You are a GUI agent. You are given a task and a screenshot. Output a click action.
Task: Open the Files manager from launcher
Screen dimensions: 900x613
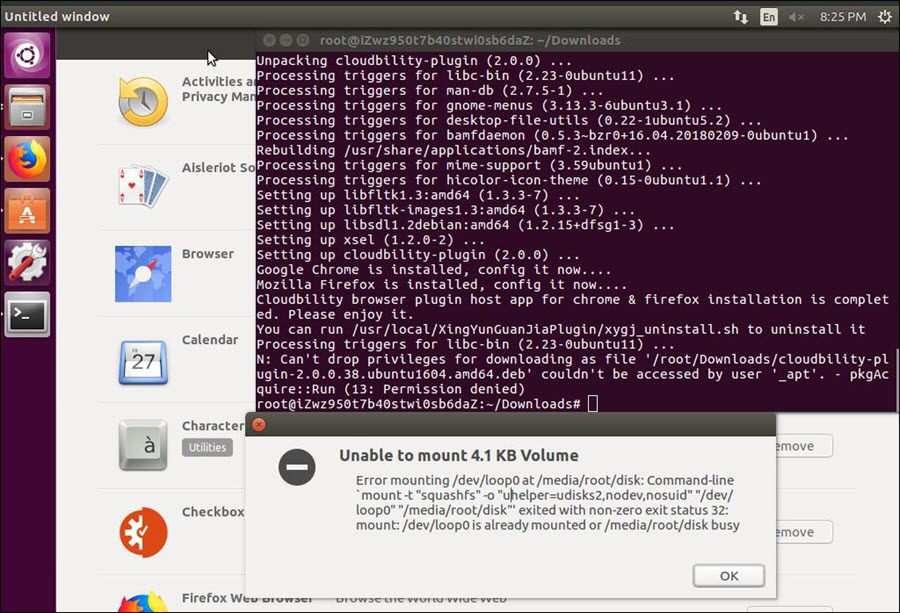click(27, 107)
